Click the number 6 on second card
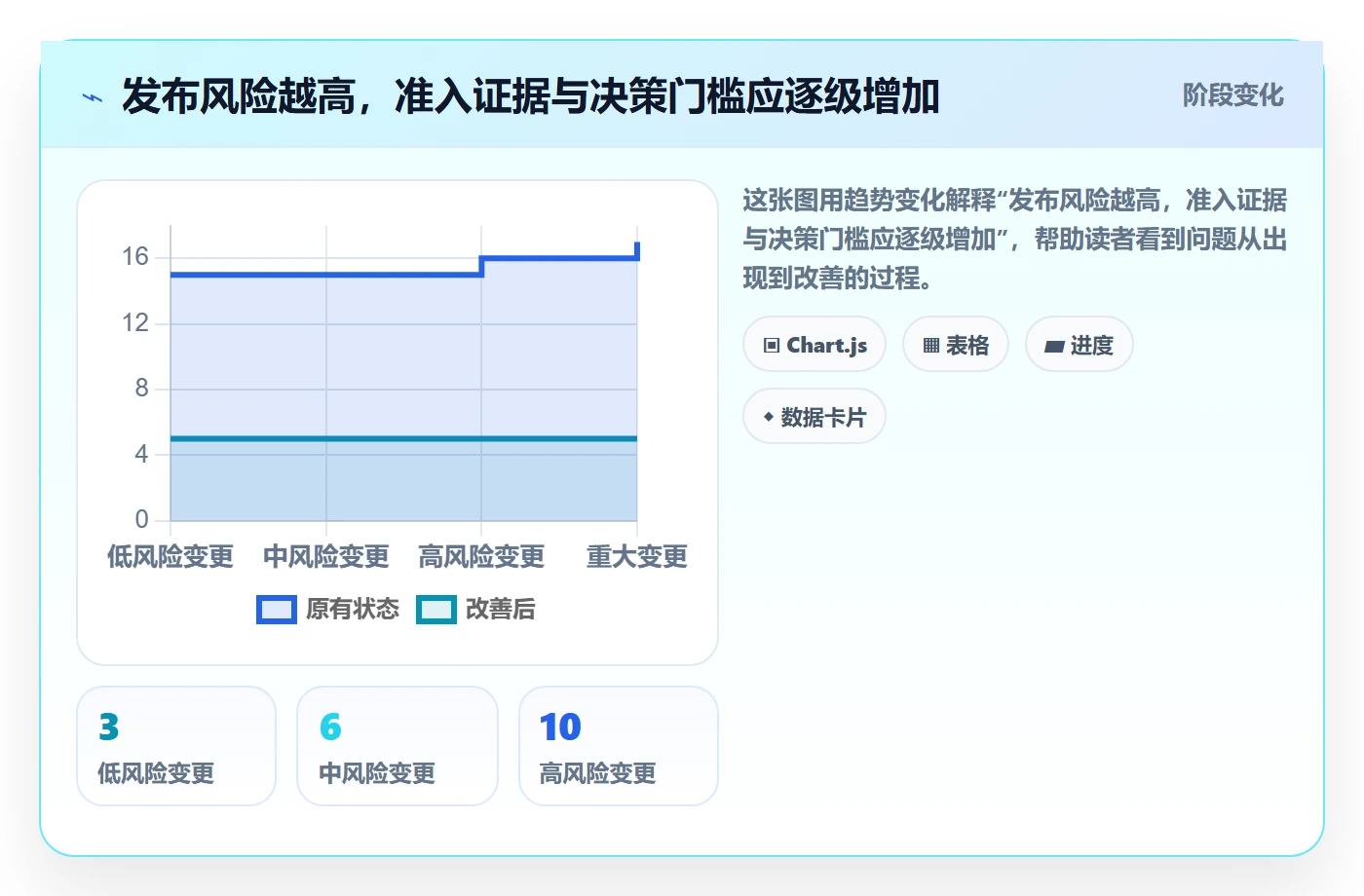The width and height of the screenshot is (1364, 896). pyautogui.click(x=330, y=728)
